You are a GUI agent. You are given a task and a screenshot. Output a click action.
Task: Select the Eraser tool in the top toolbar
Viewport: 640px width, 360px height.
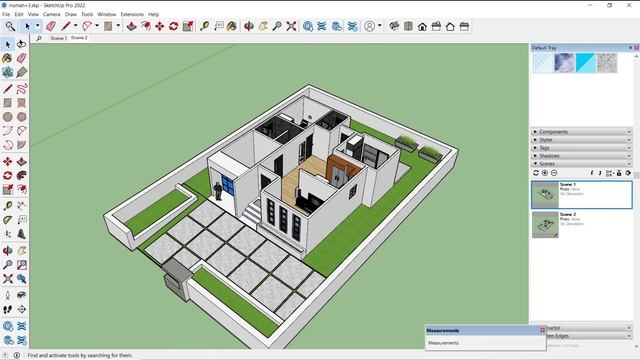[x=51, y=27]
